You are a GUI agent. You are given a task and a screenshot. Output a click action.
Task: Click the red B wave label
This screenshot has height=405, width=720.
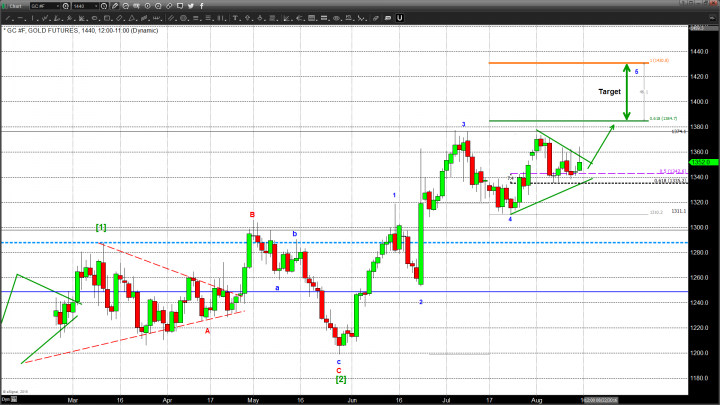(x=252, y=215)
